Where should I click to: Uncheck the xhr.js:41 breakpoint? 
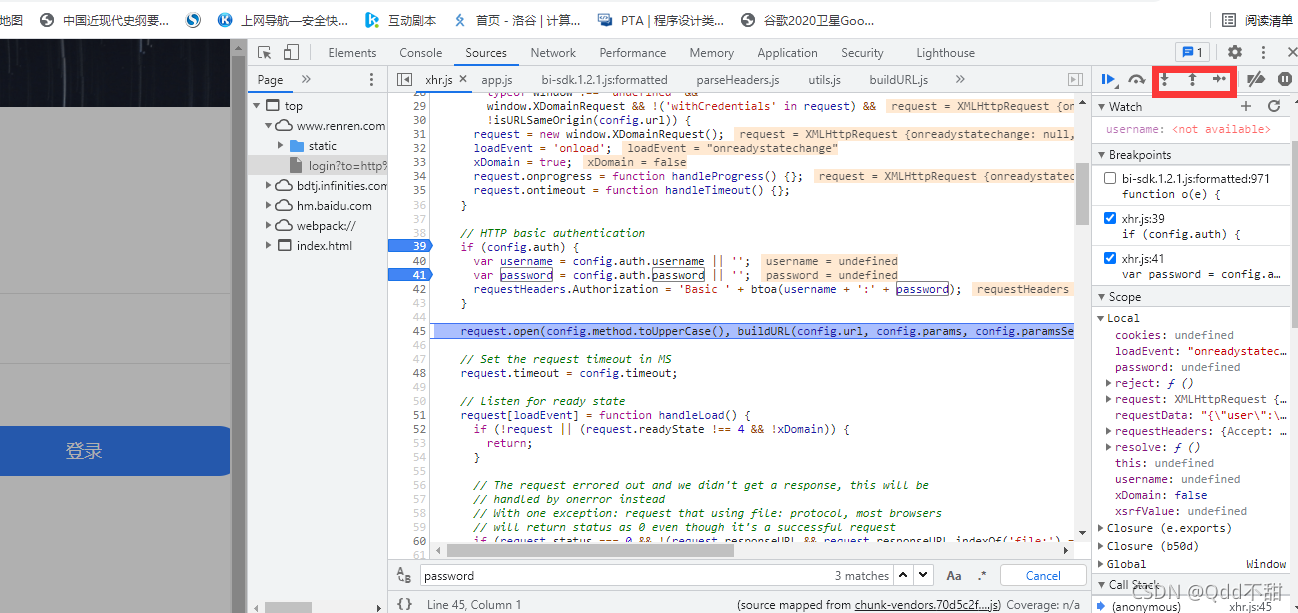click(1110, 258)
